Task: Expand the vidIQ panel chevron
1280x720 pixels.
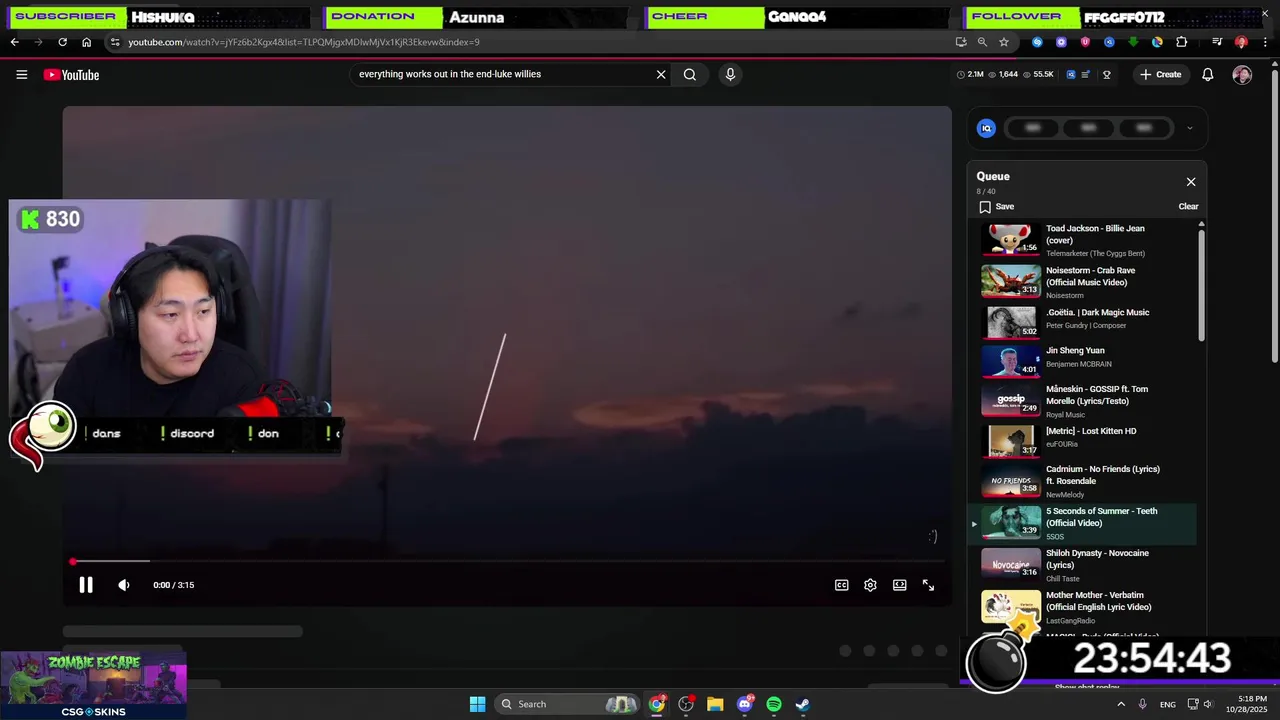Action: pyautogui.click(x=1189, y=128)
